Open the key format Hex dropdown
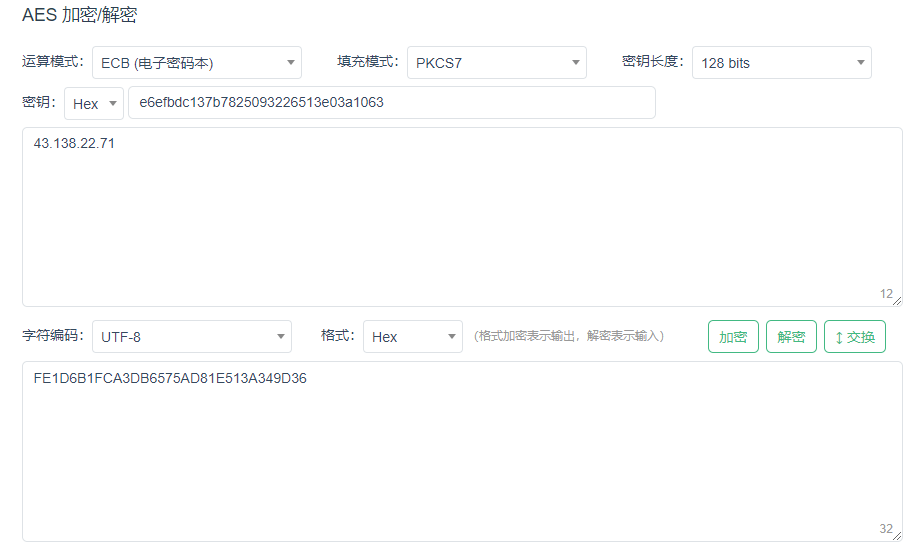The height and width of the screenshot is (550, 921). 94,103
